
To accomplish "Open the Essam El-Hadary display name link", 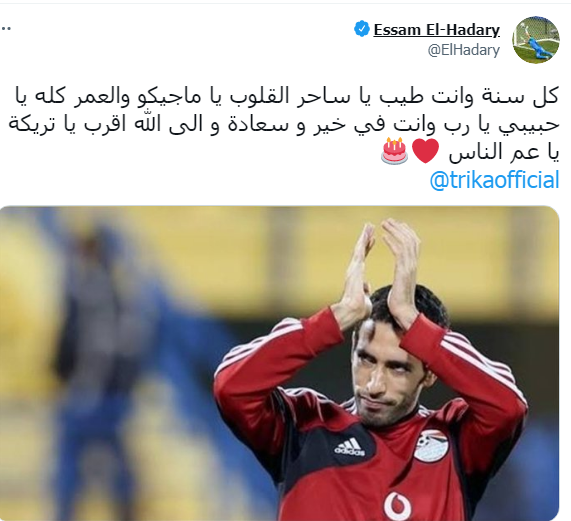I will pyautogui.click(x=437, y=29).
